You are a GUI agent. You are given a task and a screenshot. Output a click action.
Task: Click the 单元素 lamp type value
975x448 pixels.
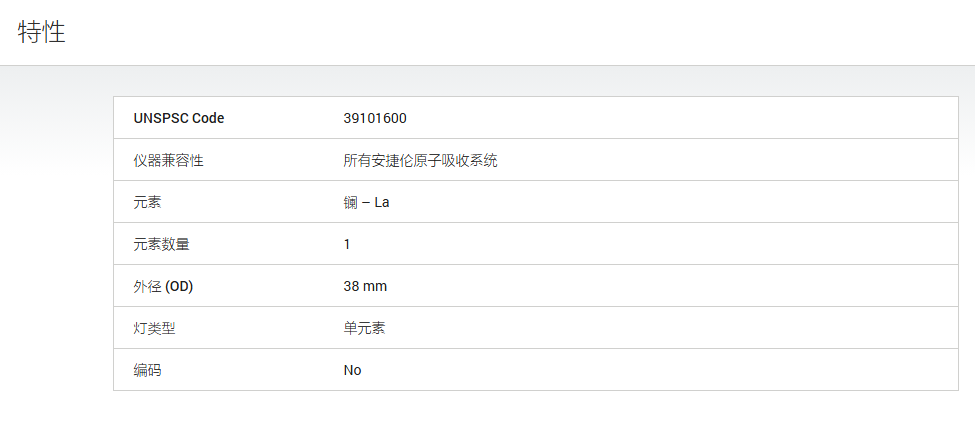364,329
